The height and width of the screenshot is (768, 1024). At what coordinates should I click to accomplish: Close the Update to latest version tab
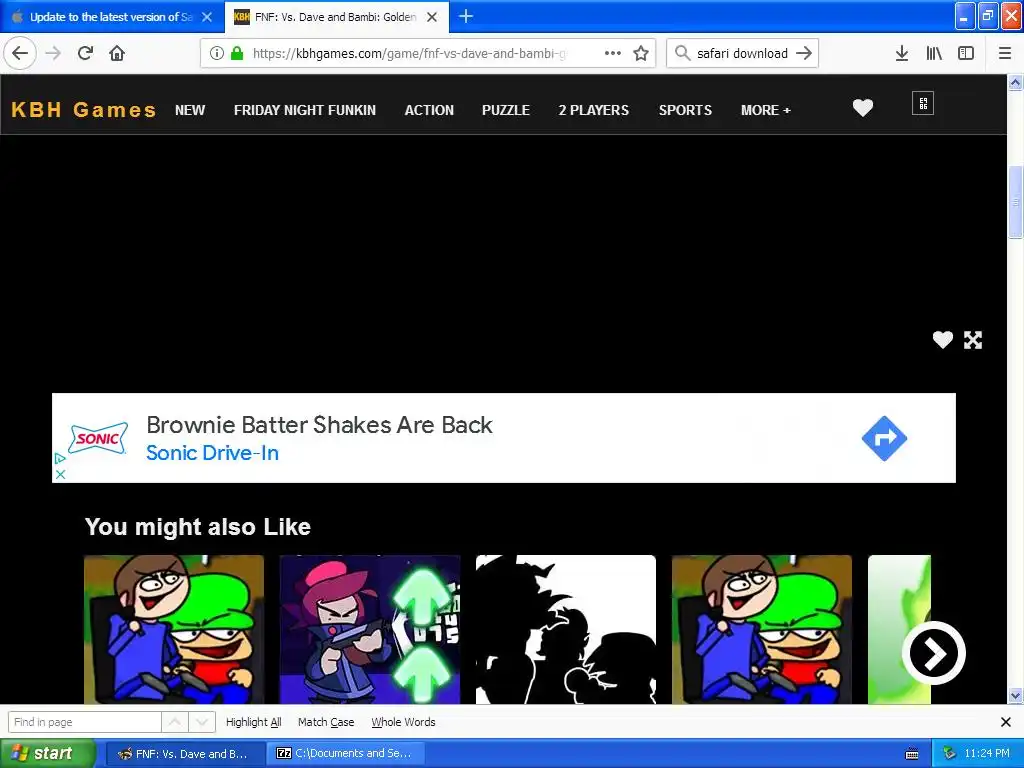tap(207, 17)
